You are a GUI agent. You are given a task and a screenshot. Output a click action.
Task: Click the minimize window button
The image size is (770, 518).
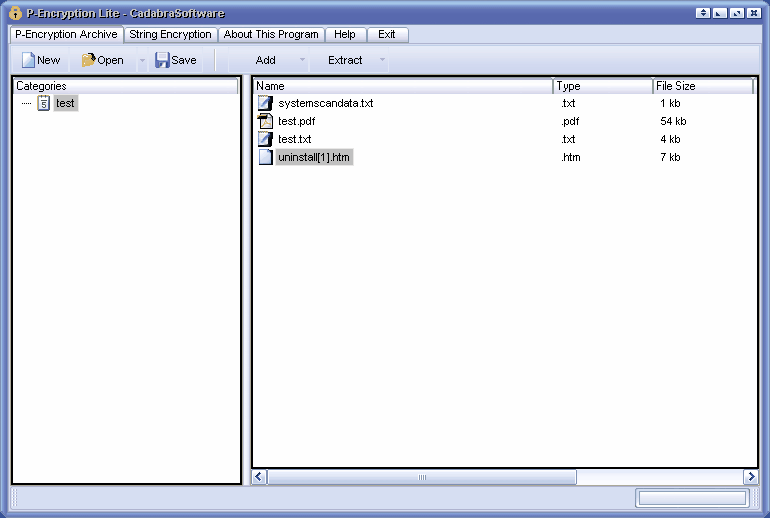720,13
